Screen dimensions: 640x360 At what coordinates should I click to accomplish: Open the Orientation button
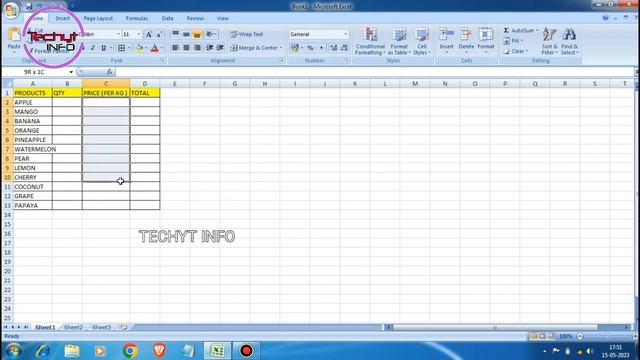[x=211, y=34]
